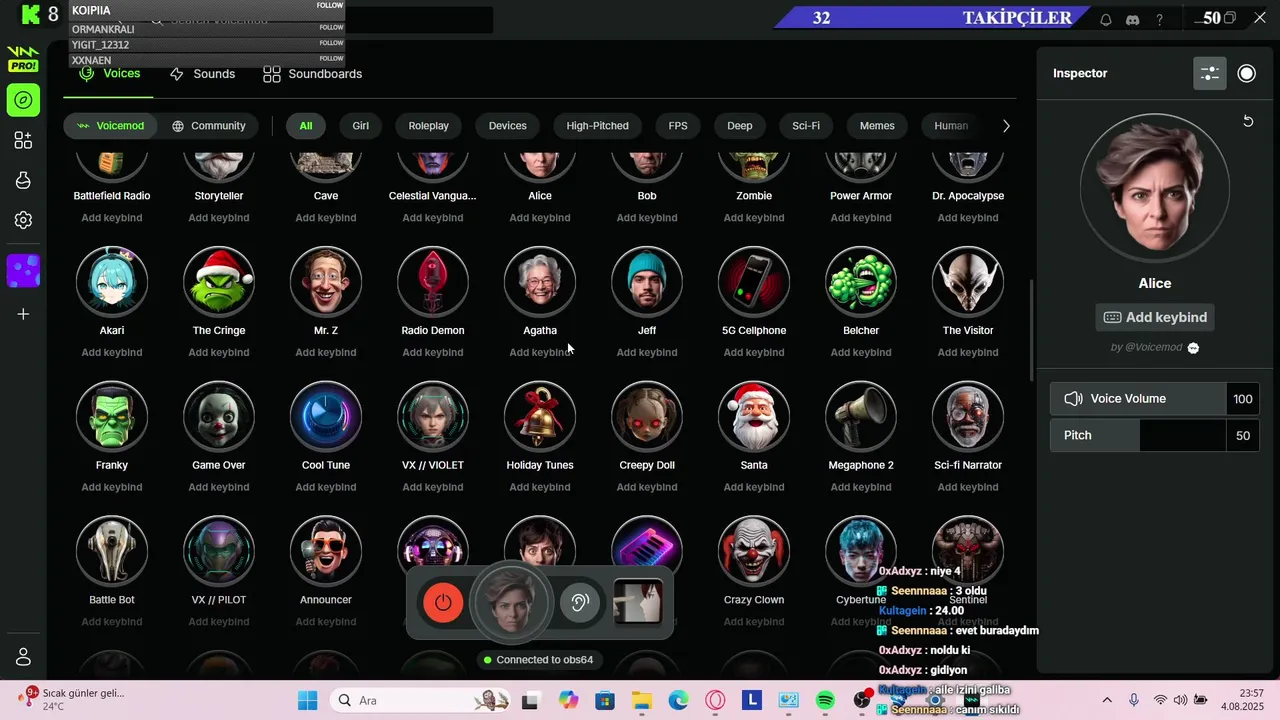The height and width of the screenshot is (720, 1280).
Task: Click the background image thumbnail in control bar
Action: pyautogui.click(x=637, y=602)
